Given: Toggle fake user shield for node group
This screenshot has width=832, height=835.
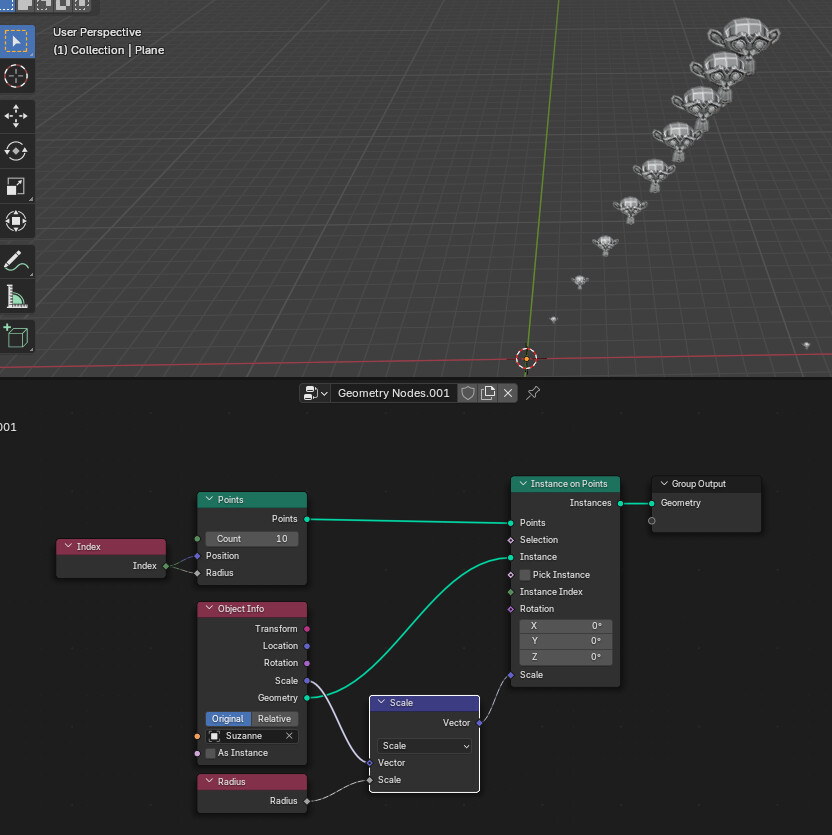Looking at the screenshot, I should pyautogui.click(x=468, y=393).
